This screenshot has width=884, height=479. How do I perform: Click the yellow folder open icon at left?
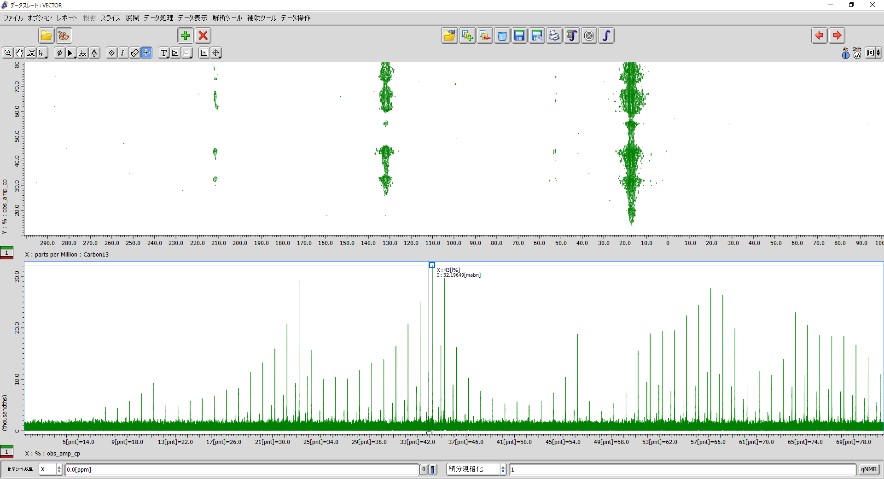tap(46, 36)
